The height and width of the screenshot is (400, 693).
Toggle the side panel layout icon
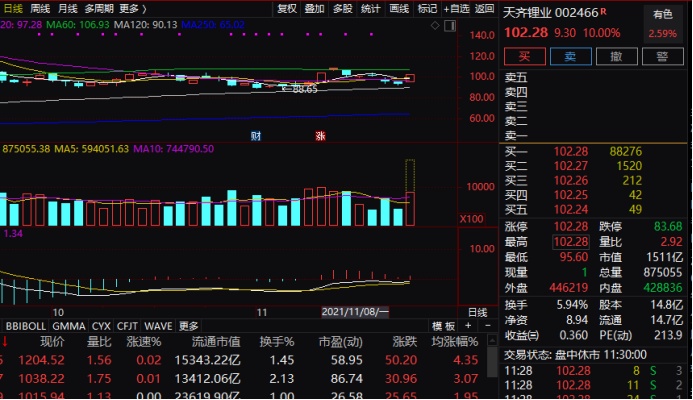pos(450,26)
